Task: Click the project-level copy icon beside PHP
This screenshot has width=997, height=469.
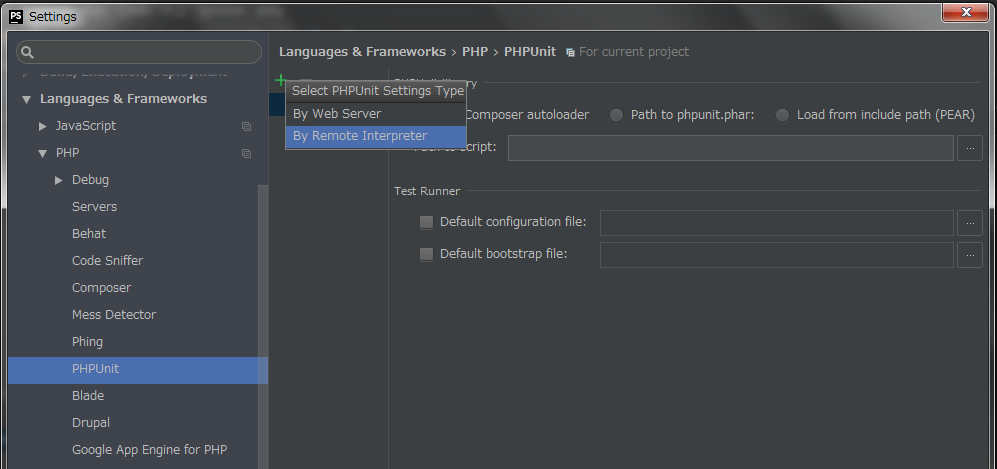Action: click(x=246, y=153)
